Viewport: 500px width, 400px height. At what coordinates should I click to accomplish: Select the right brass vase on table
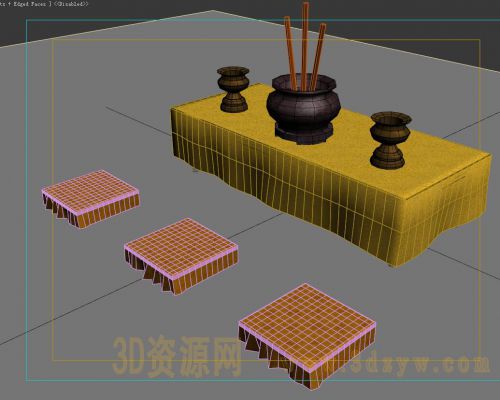[390, 140]
